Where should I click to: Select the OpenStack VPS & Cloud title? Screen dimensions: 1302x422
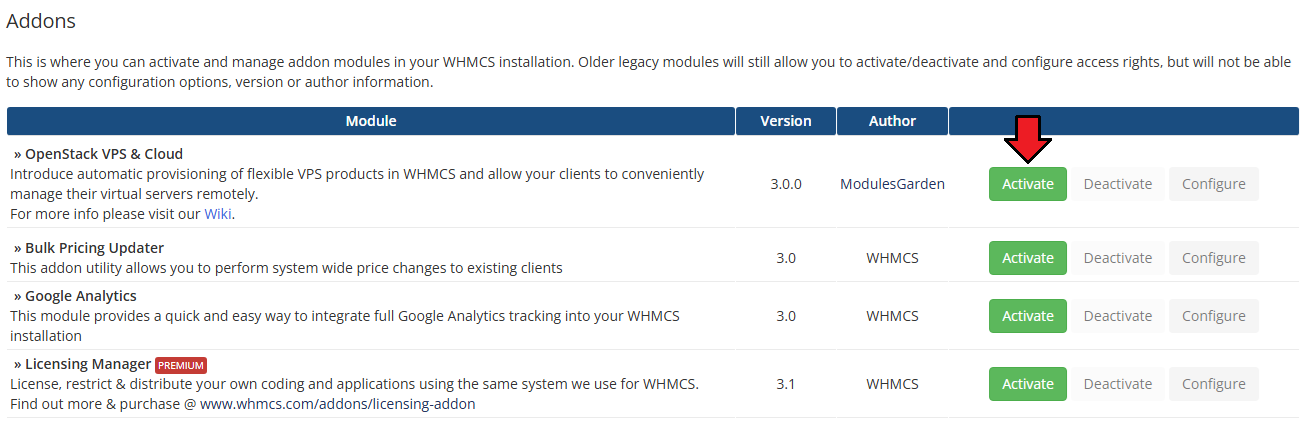pos(103,154)
